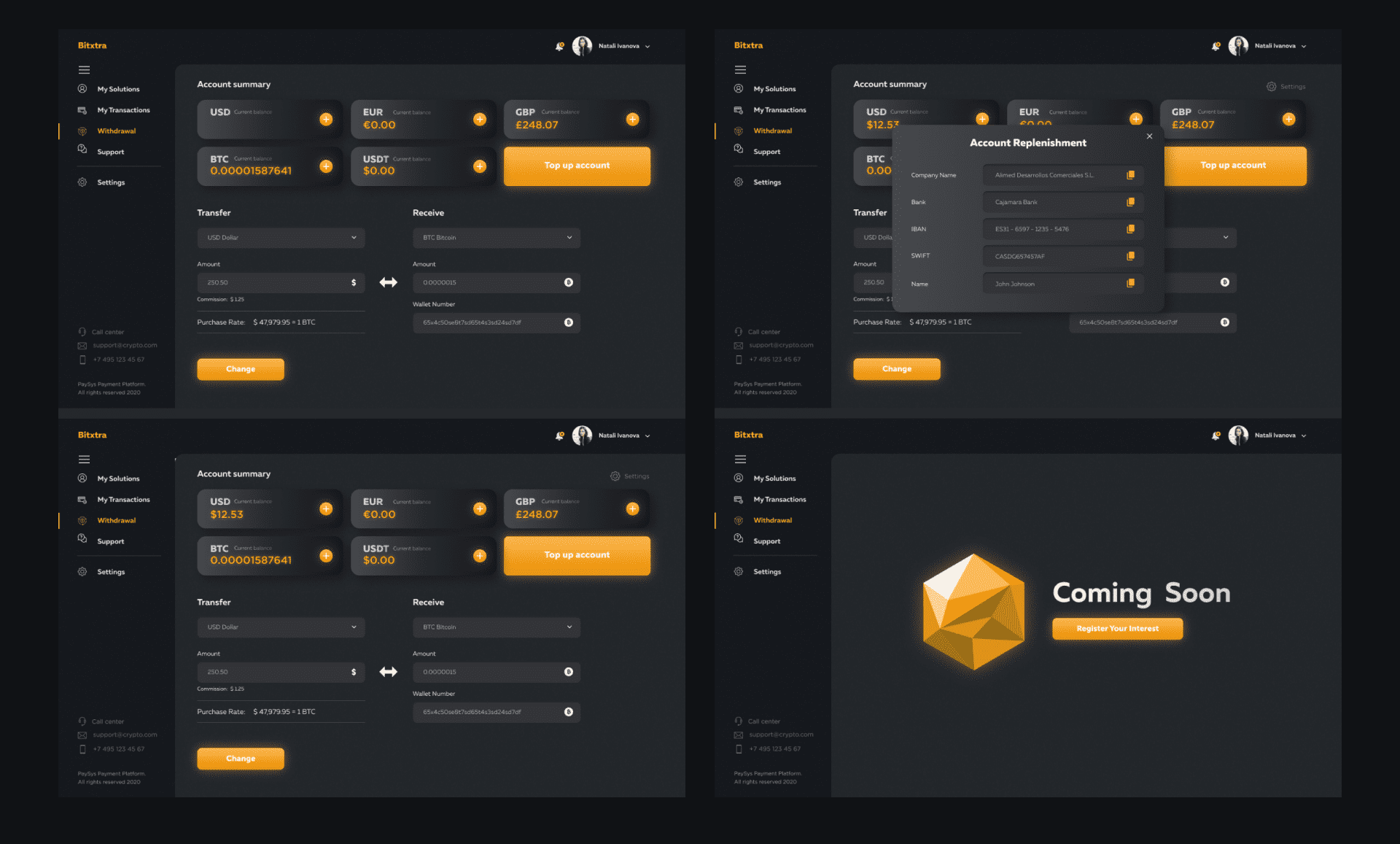
Task: Copy the Company Name field value
Action: pyautogui.click(x=1130, y=175)
